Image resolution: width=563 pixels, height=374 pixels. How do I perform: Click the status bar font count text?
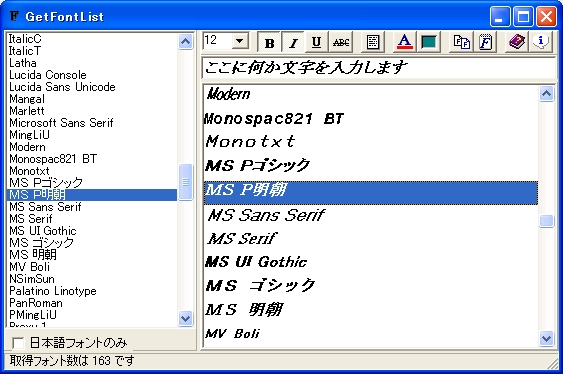tap(72, 360)
